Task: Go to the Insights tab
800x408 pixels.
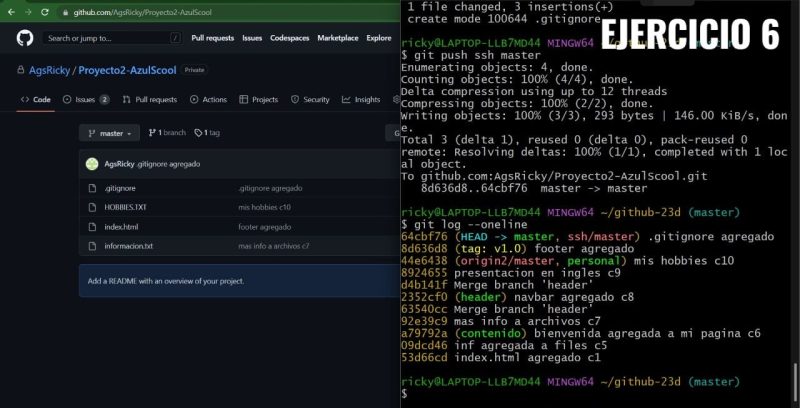Action: 361,100
